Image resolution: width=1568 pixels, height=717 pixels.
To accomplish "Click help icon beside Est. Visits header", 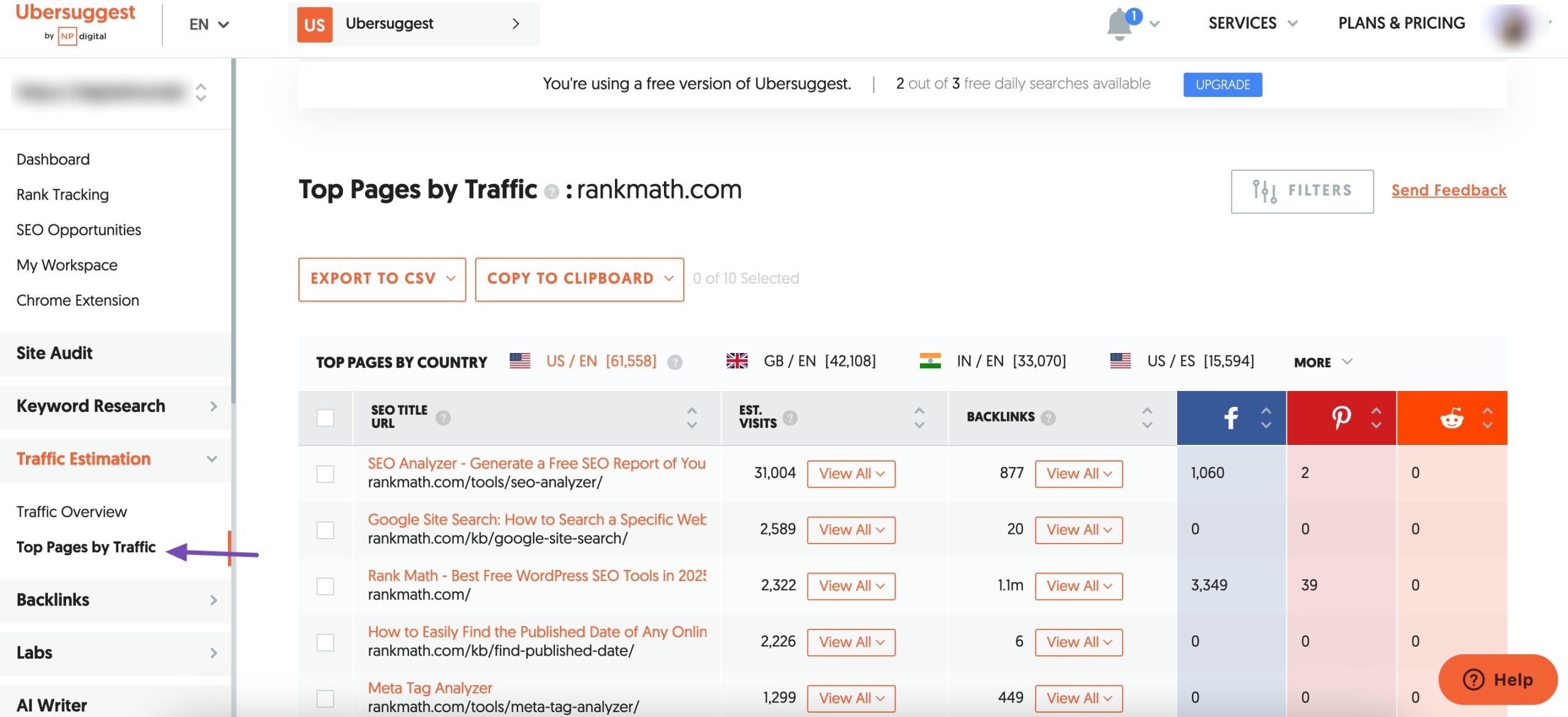I will [x=790, y=418].
